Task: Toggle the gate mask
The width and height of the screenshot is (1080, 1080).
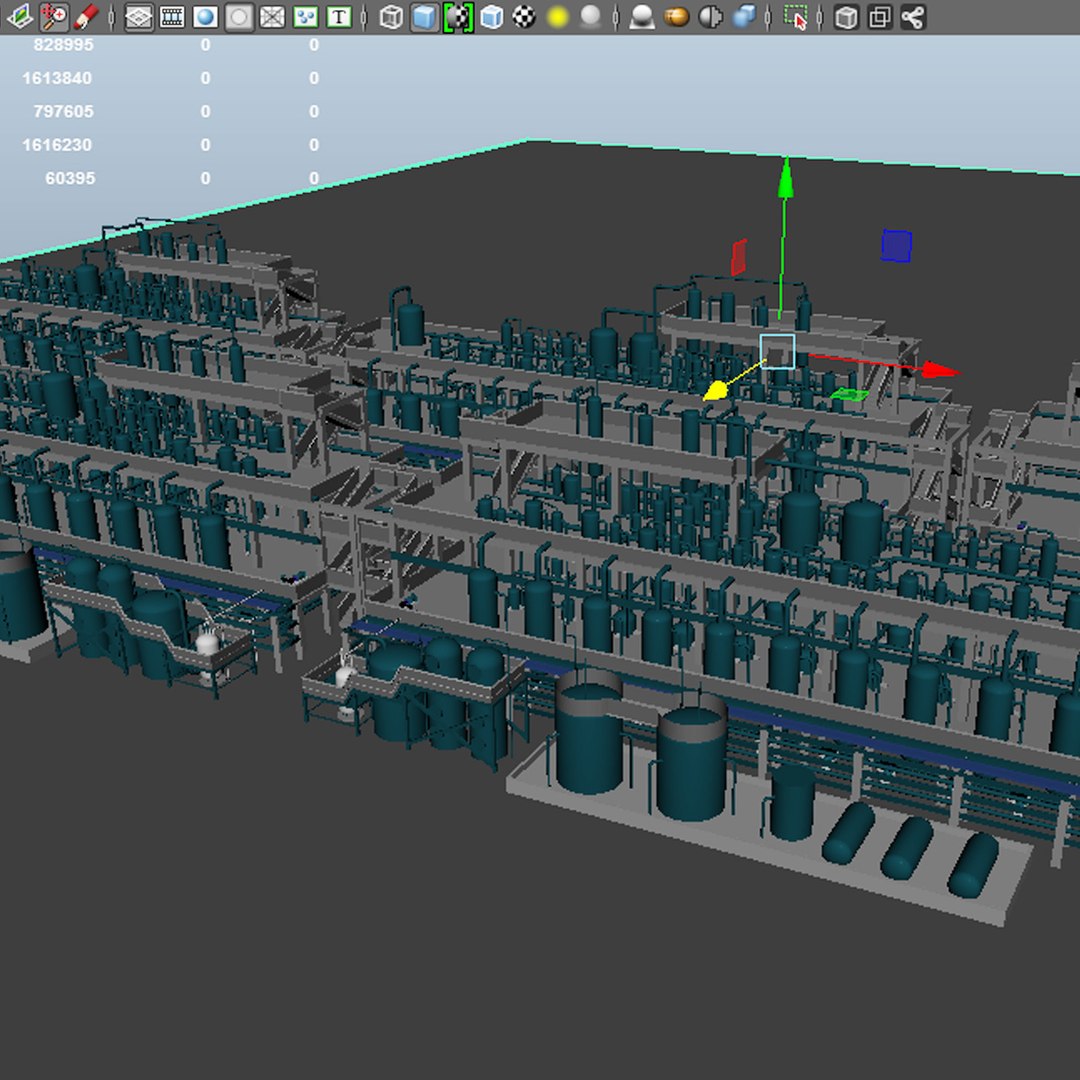Action: pyautogui.click(x=239, y=17)
